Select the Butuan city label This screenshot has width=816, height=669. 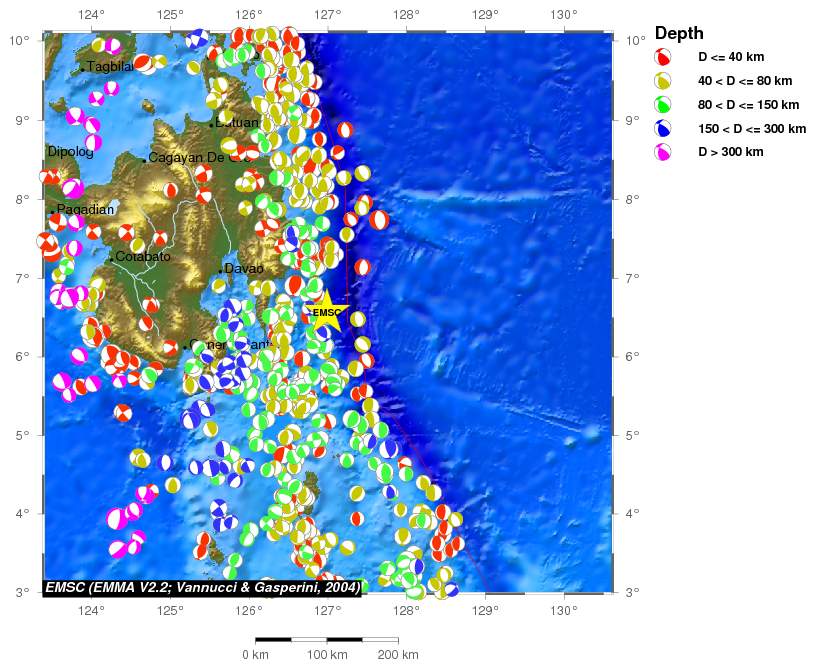[x=239, y=123]
